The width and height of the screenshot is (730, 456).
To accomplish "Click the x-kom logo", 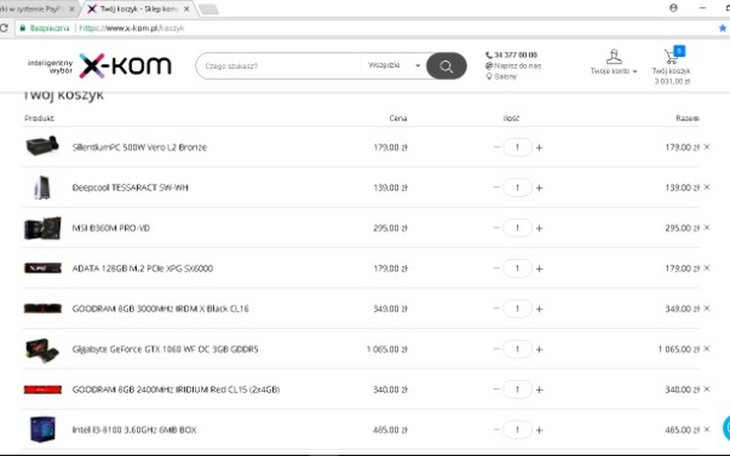I will (x=125, y=66).
